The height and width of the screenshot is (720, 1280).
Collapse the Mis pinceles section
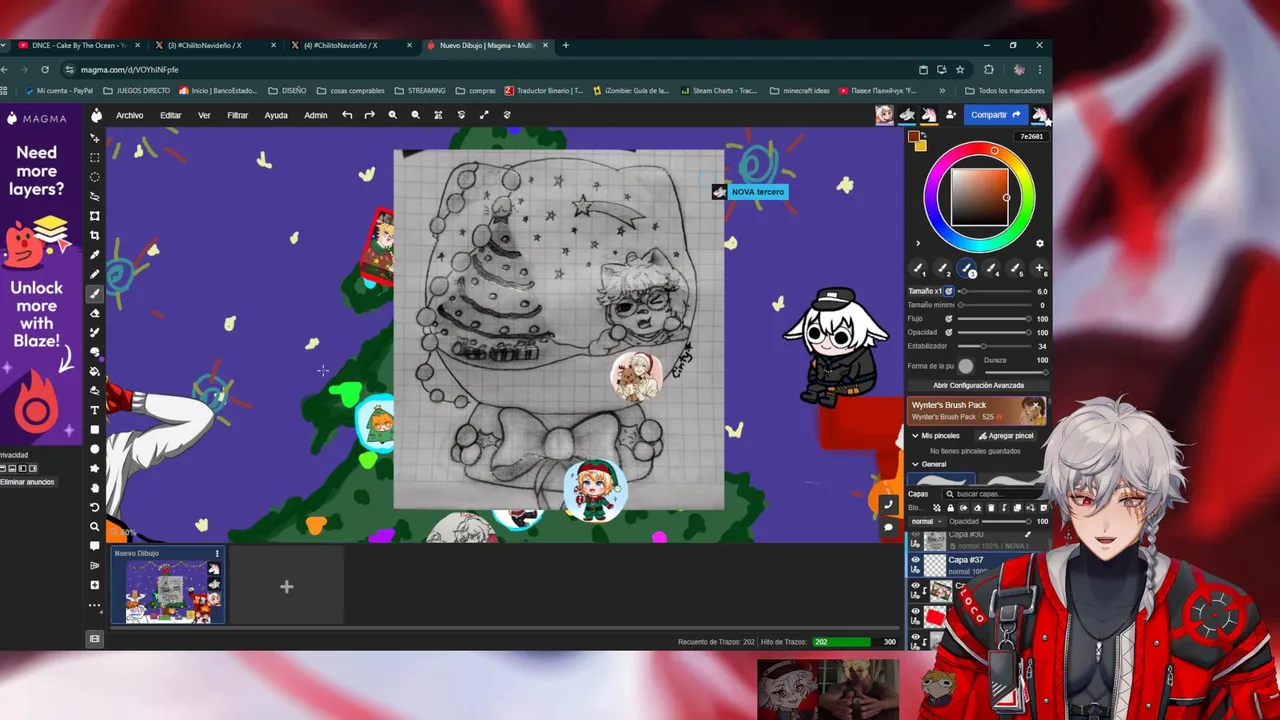click(x=915, y=436)
